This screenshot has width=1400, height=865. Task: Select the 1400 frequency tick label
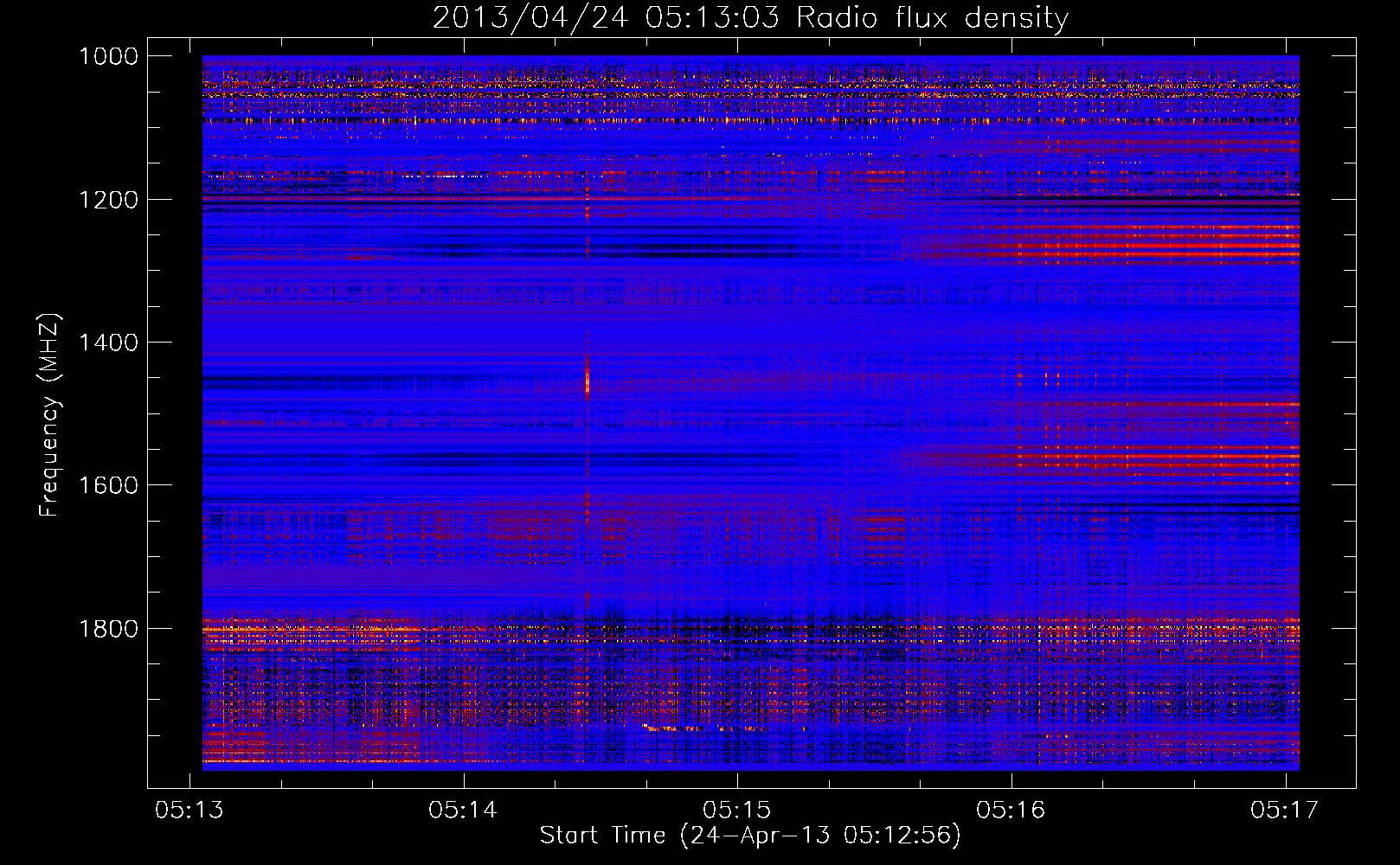108,343
